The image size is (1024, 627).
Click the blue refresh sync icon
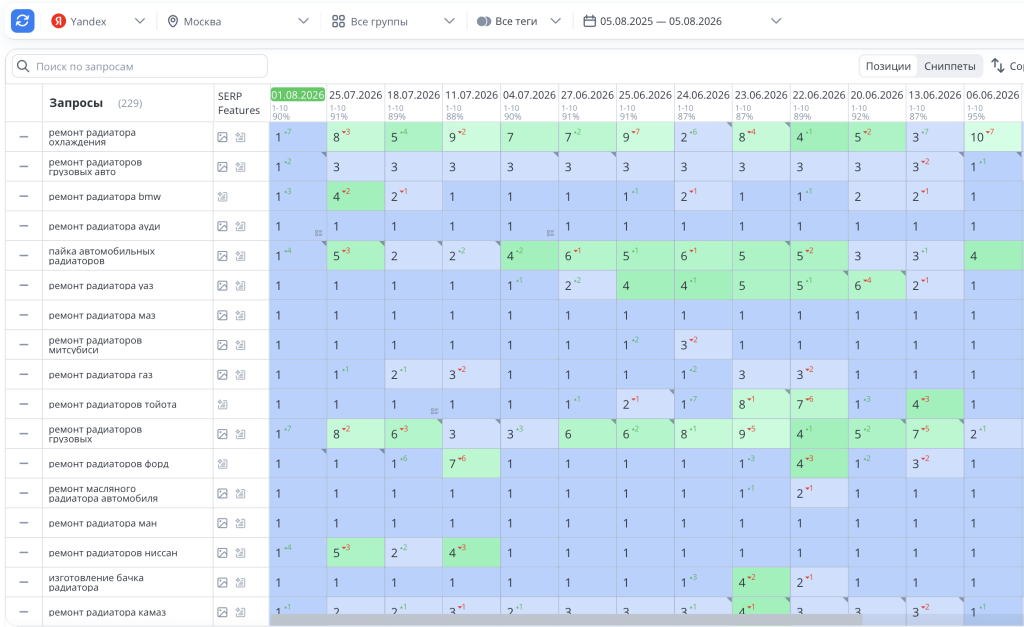(x=23, y=21)
